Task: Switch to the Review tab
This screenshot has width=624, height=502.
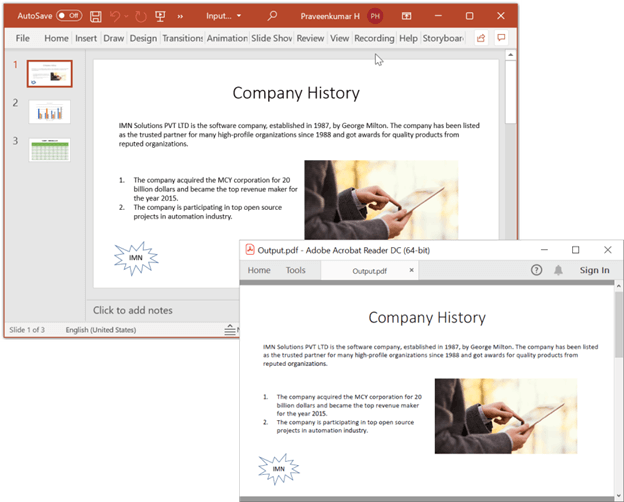Action: click(310, 38)
